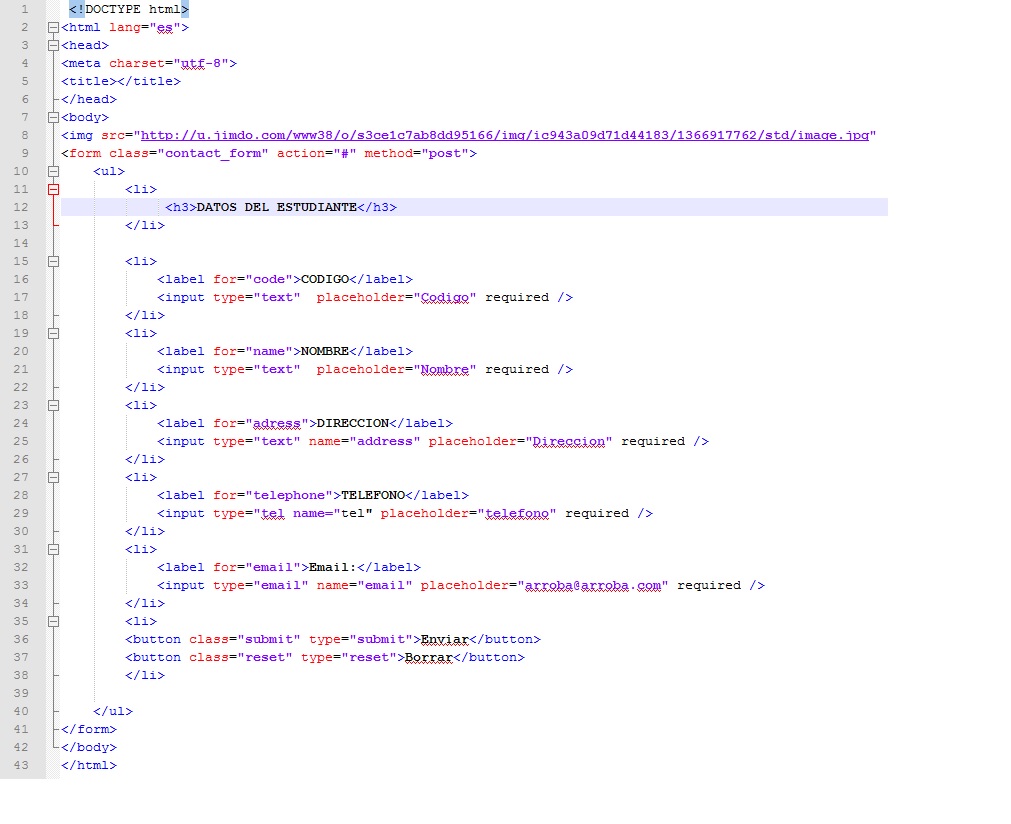Click the arroba@arroba.com placeholder value

[596, 585]
